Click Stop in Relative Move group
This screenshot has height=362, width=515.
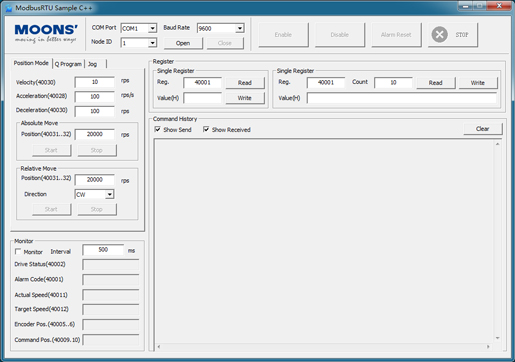click(x=97, y=209)
